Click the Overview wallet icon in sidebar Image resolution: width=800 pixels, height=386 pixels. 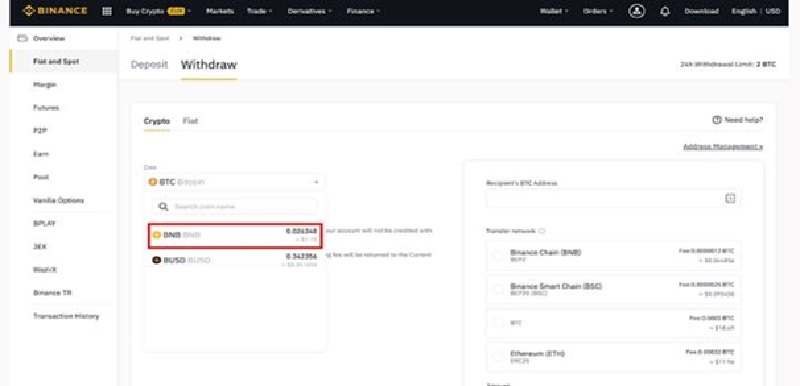coord(22,38)
